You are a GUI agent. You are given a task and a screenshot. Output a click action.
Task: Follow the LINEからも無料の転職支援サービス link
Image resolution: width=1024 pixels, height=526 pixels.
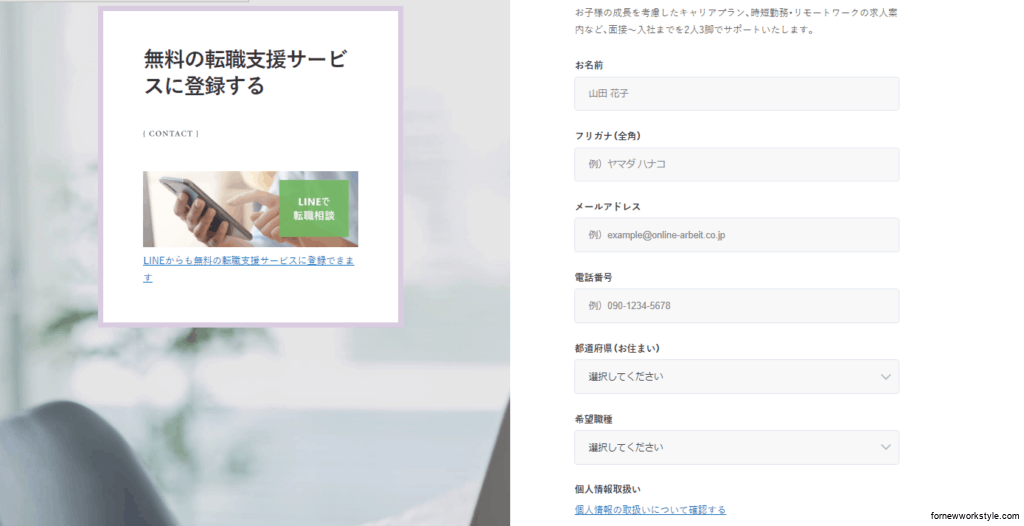(x=248, y=262)
